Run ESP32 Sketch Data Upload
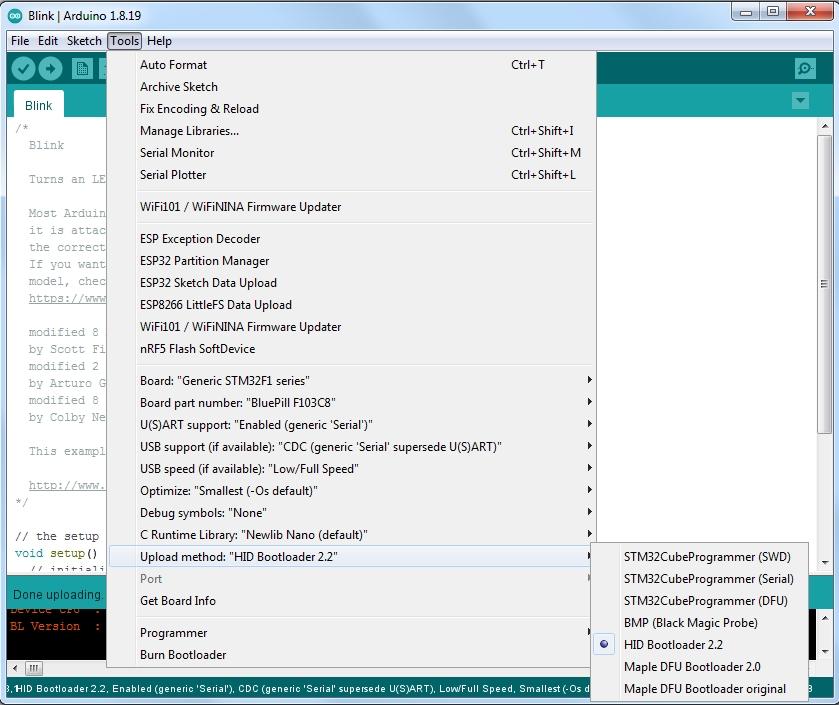This screenshot has height=705, width=839. click(x=352, y=282)
